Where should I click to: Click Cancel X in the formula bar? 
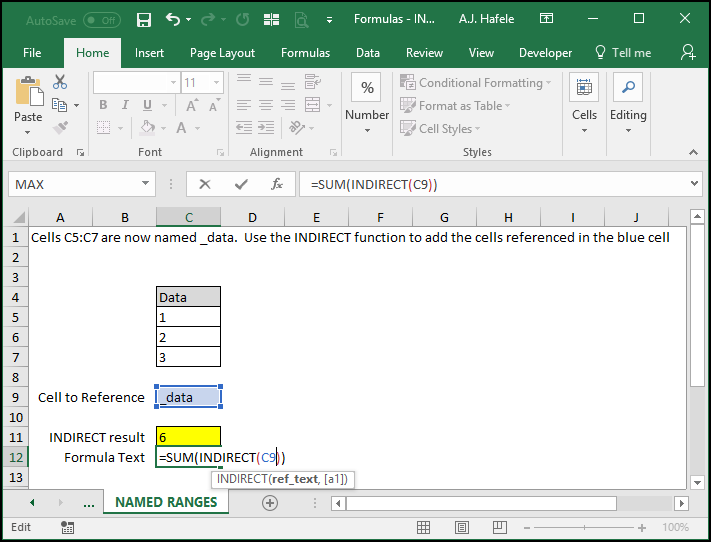(205, 184)
